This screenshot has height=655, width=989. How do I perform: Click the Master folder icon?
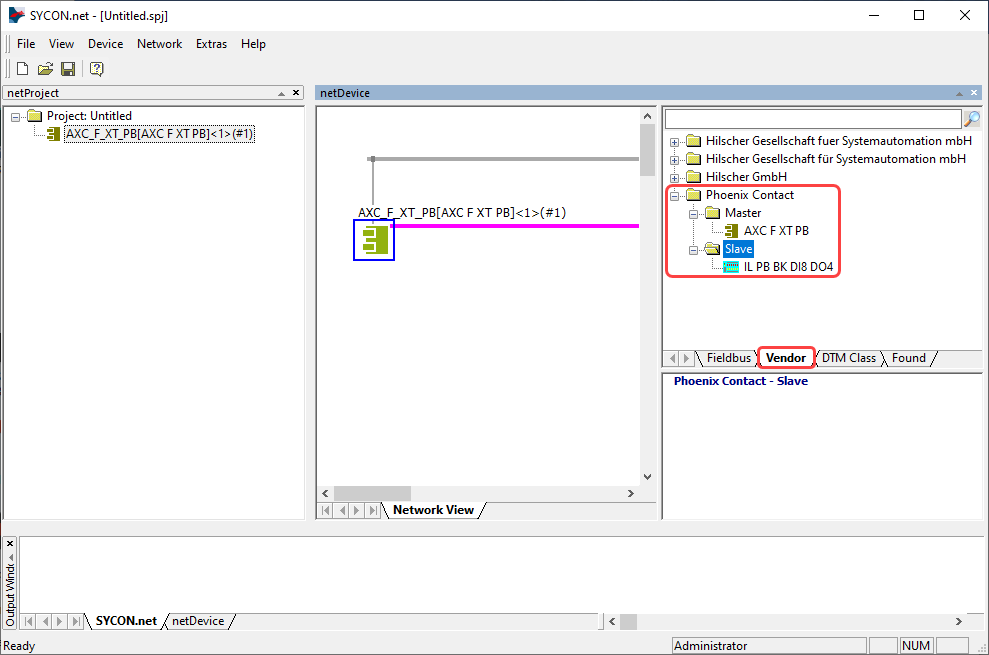712,213
